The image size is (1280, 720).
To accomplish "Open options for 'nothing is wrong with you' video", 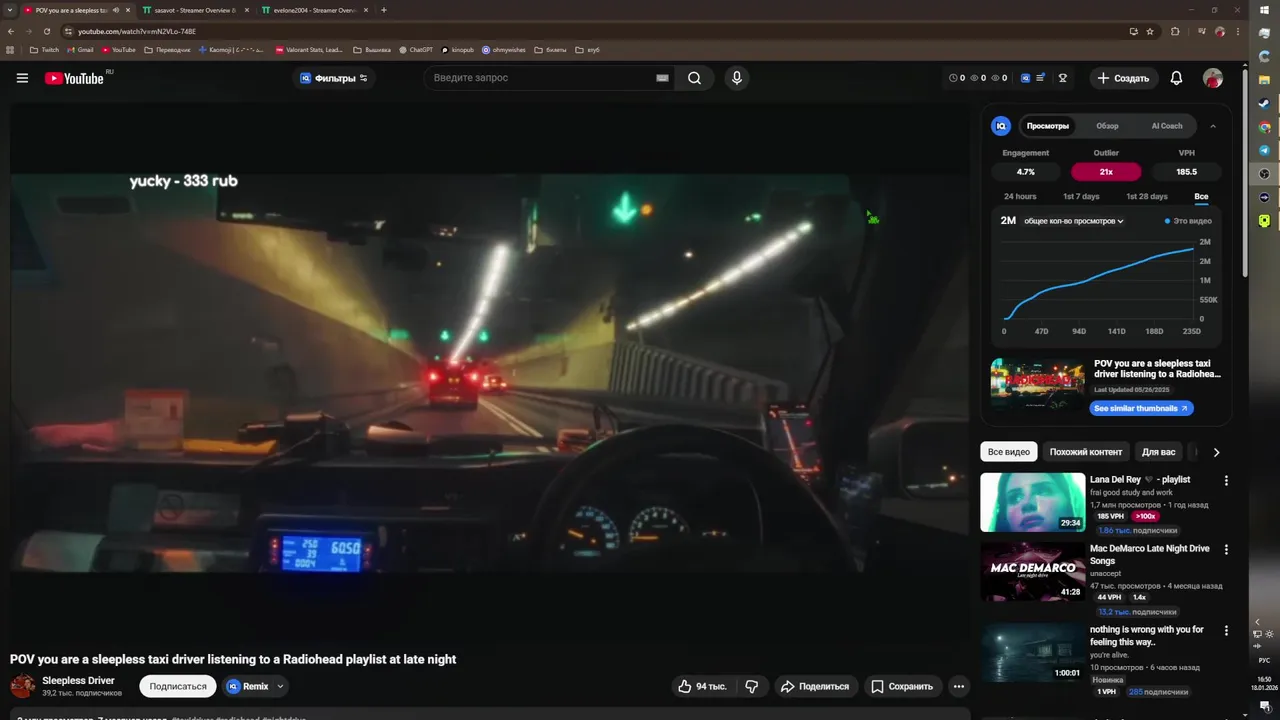I will pos(1226,630).
